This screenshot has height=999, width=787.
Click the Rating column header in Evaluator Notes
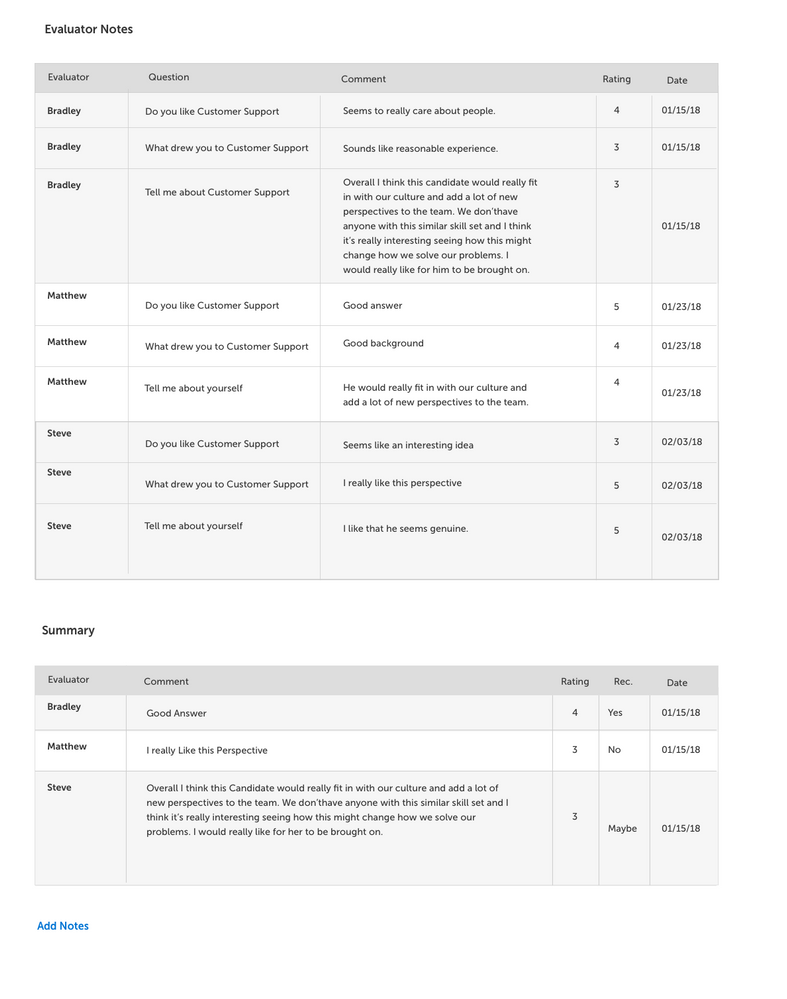(x=616, y=79)
